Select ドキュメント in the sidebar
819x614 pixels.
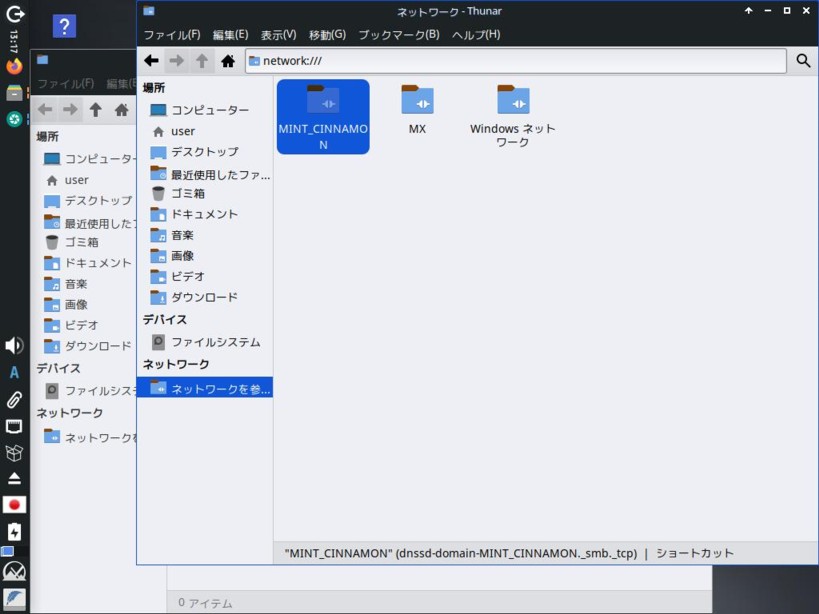pyautogui.click(x=204, y=214)
